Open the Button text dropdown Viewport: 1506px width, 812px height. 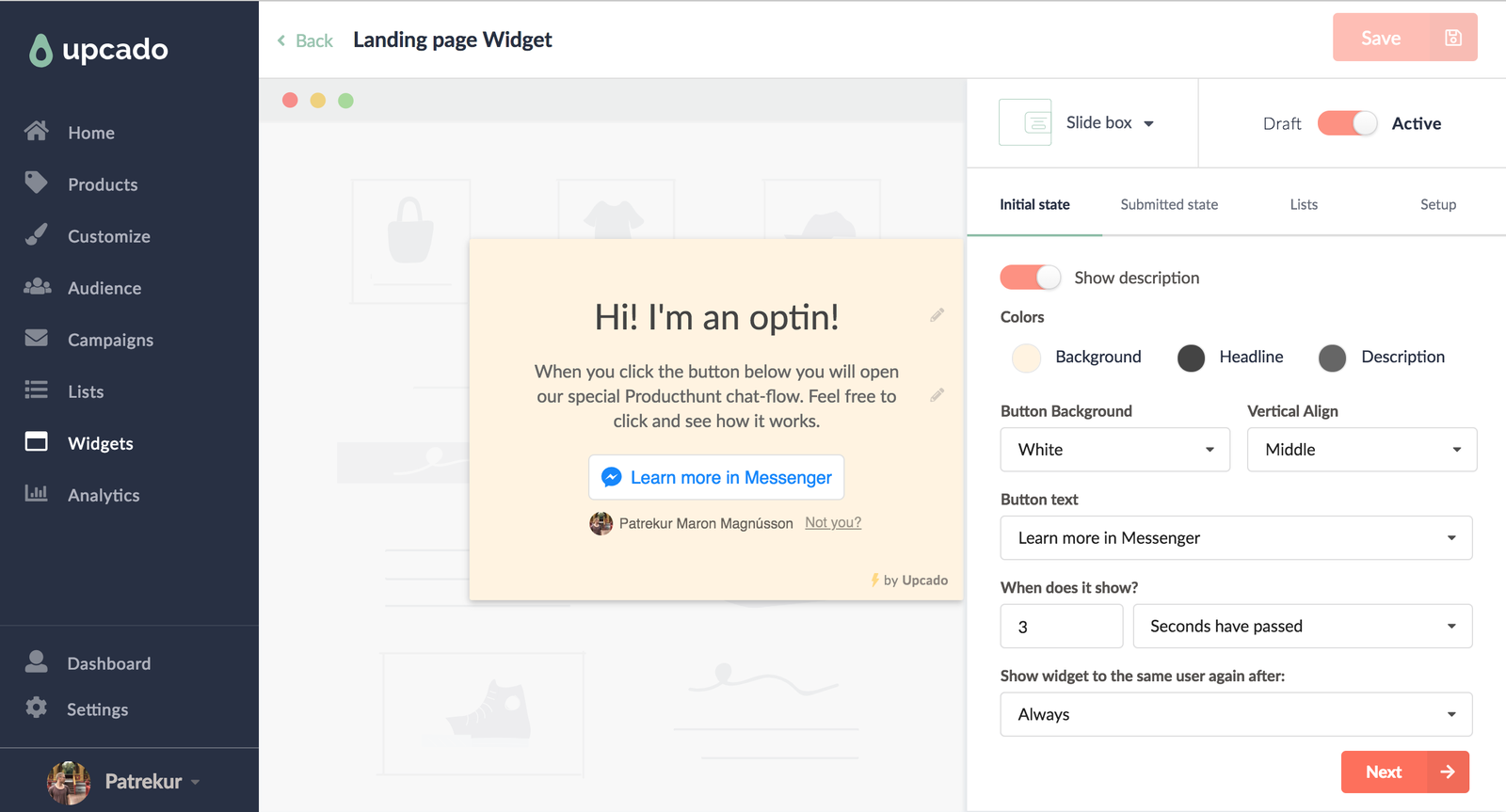tap(1236, 538)
